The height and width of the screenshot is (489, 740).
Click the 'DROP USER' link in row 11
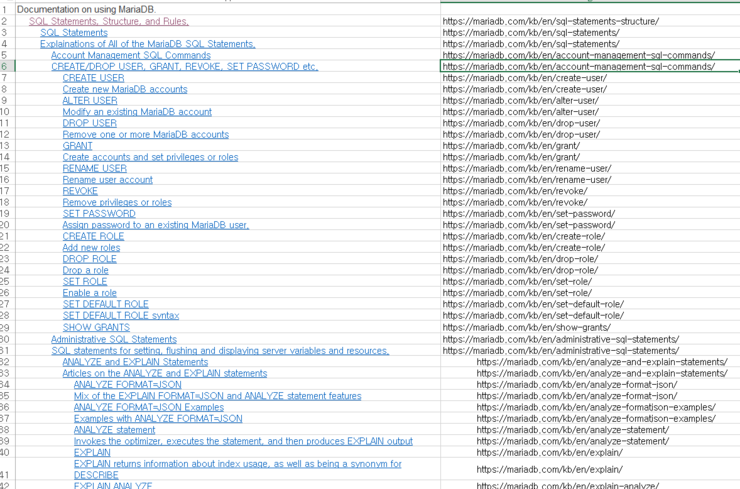(x=89, y=123)
